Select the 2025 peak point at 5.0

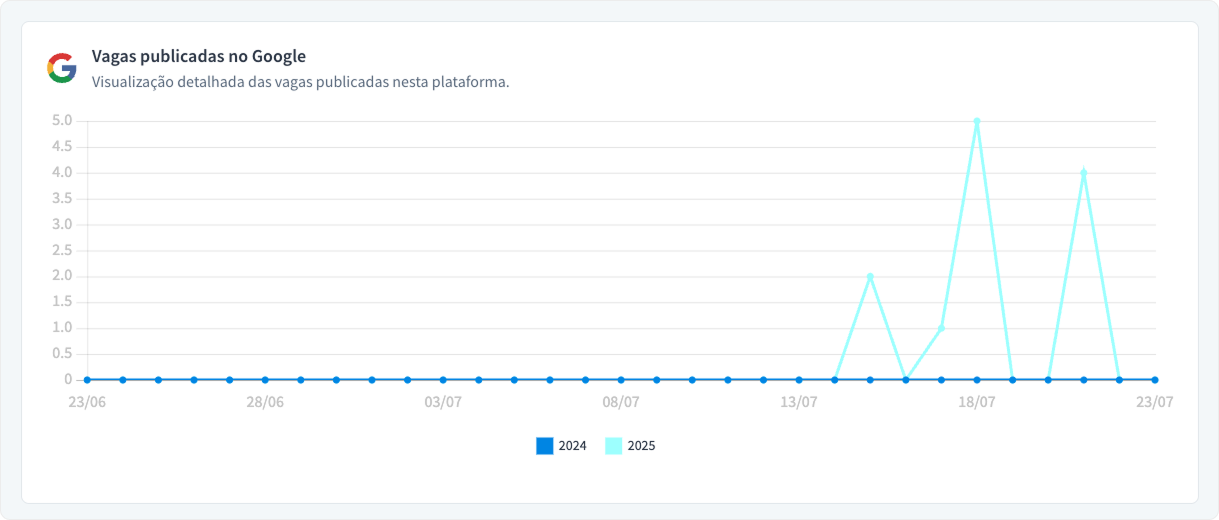click(x=977, y=121)
